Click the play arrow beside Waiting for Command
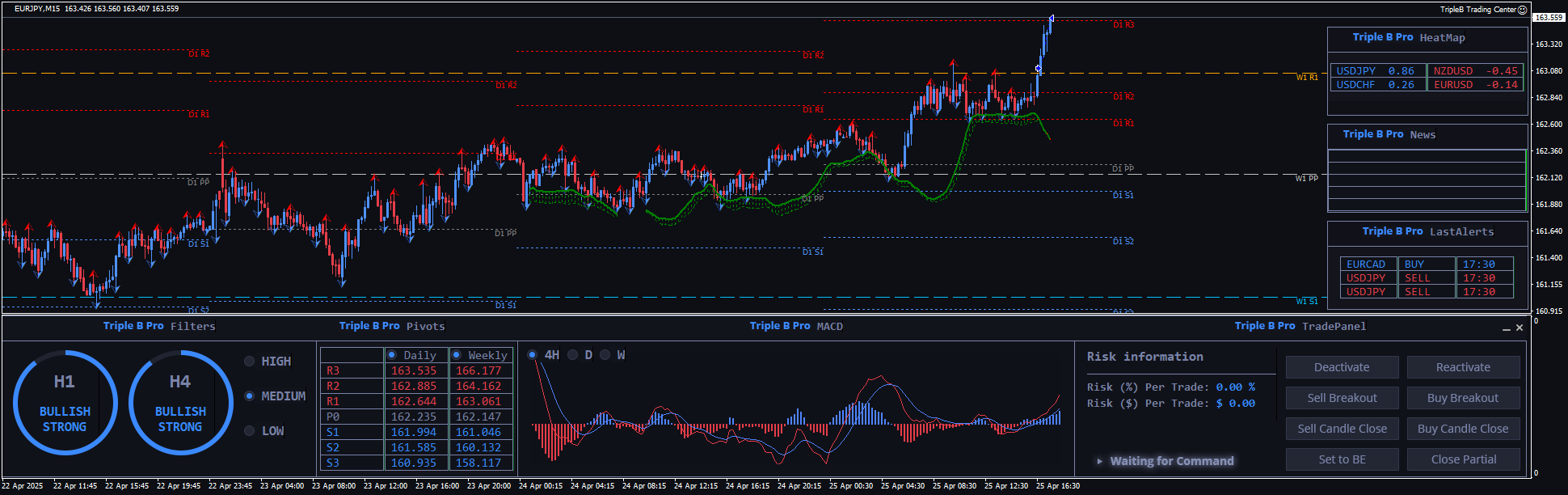Image resolution: width=1568 pixels, height=495 pixels. click(1099, 461)
